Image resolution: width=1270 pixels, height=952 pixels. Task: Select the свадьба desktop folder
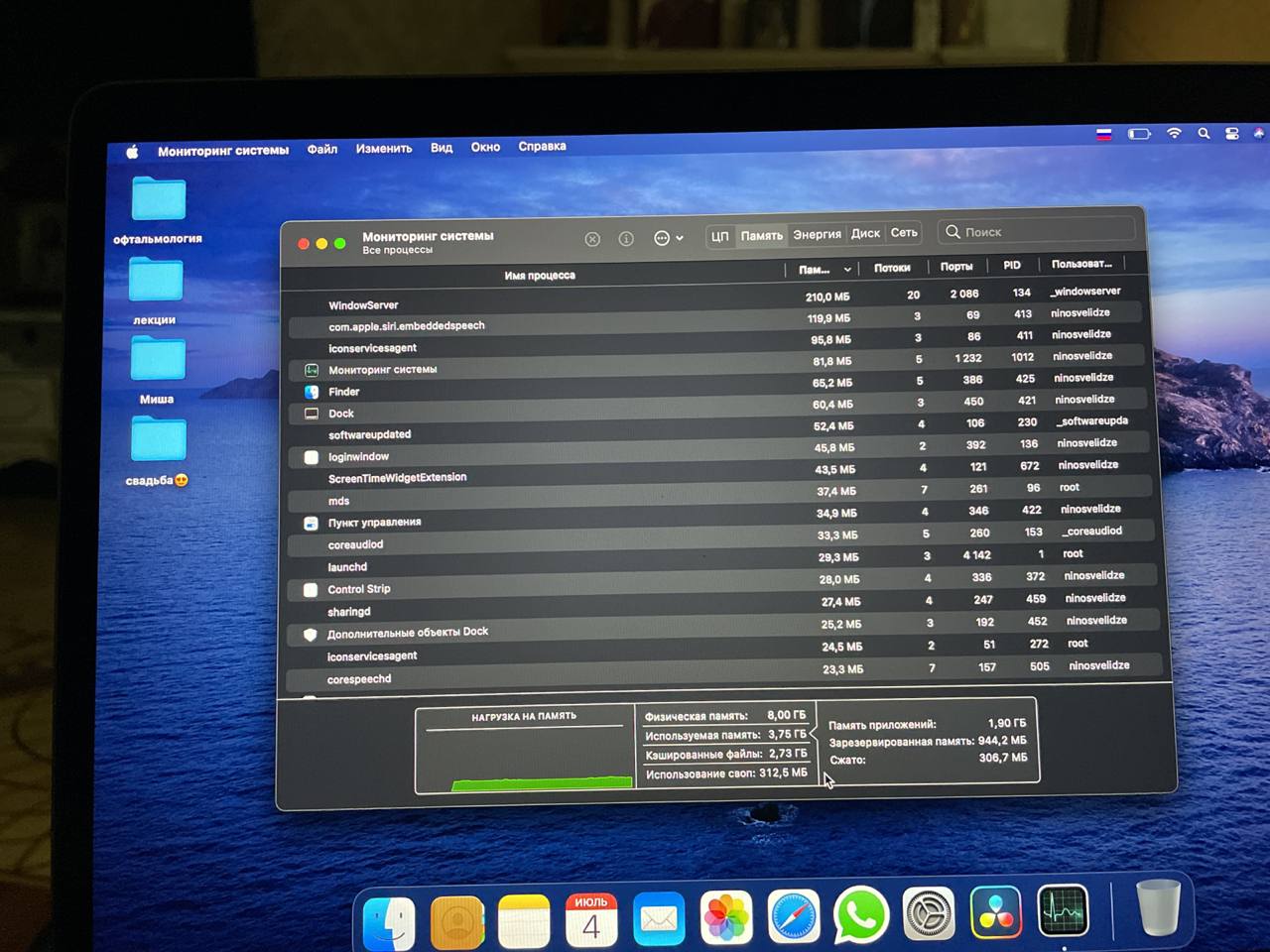158,451
